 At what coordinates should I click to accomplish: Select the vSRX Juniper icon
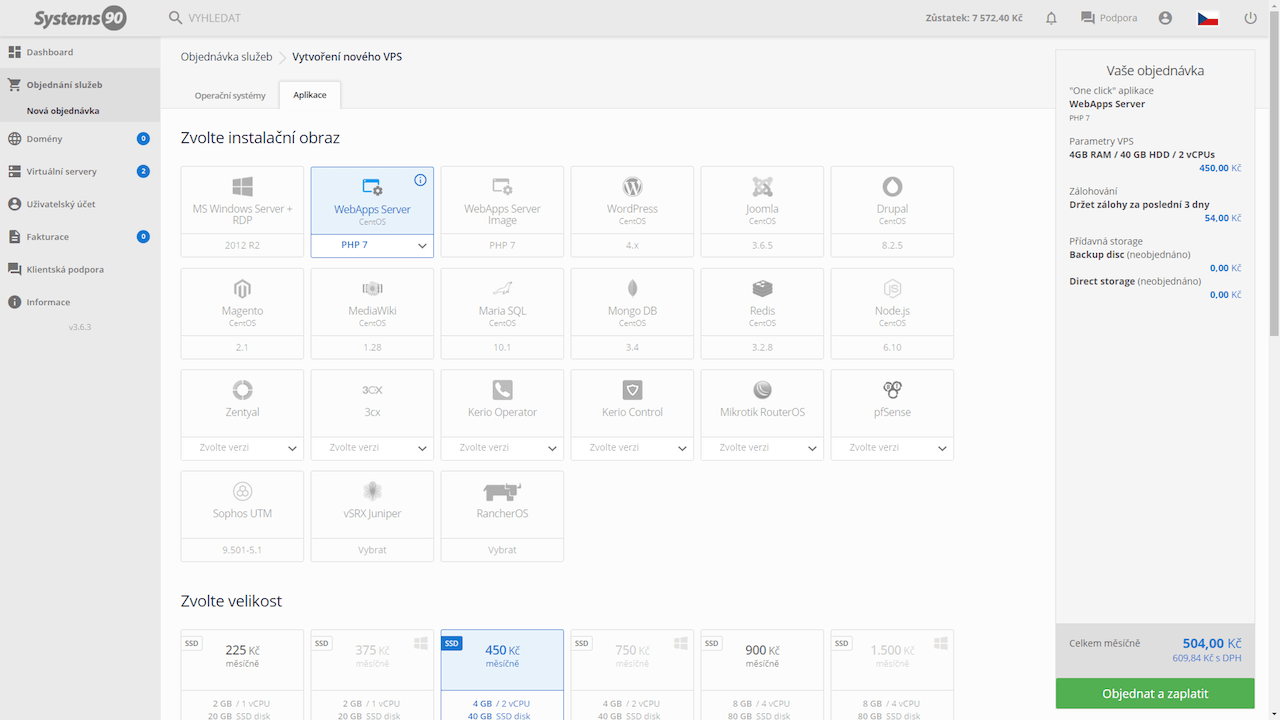(372, 491)
